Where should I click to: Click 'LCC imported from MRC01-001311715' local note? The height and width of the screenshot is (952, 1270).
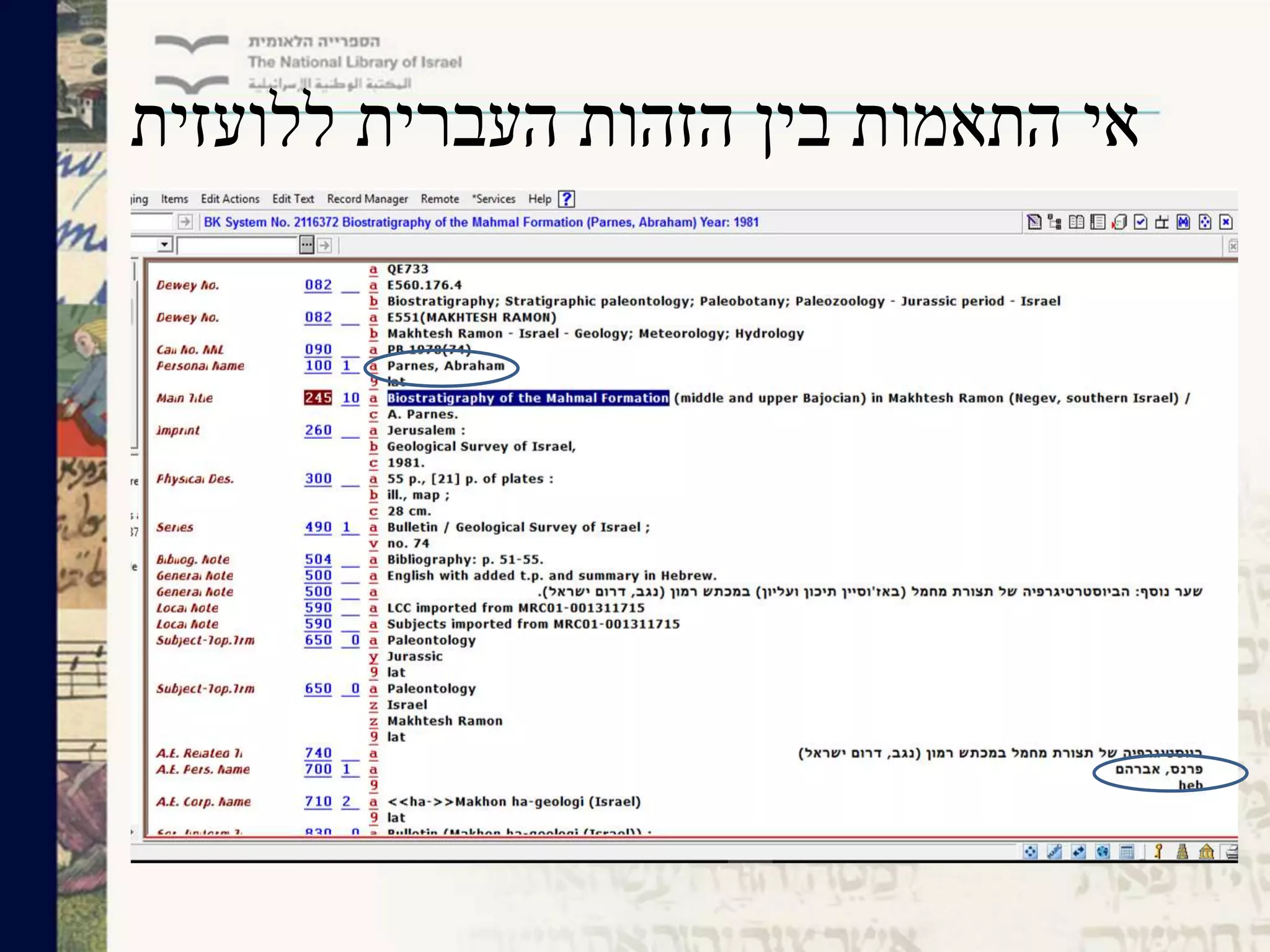[x=516, y=607]
